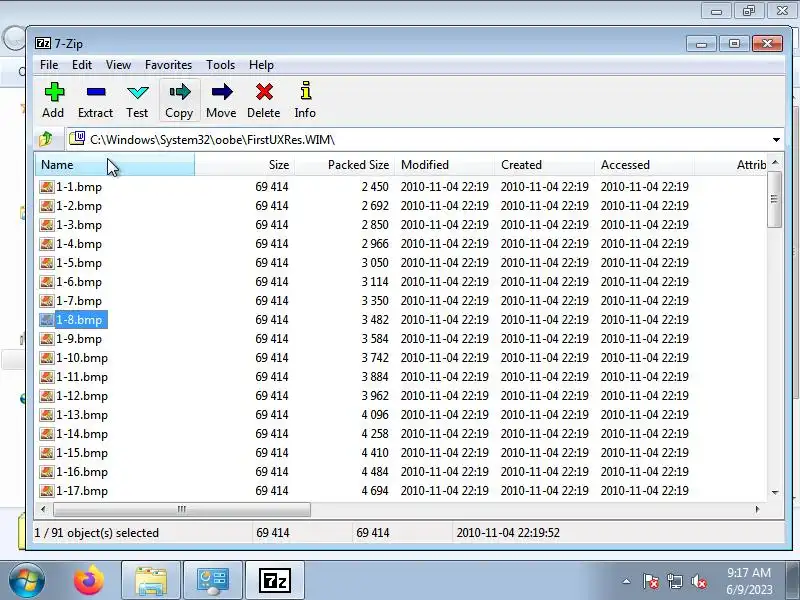Click the horizontal scrollbar thumb
Image resolution: width=800 pixels, height=600 pixels.
pos(182,509)
